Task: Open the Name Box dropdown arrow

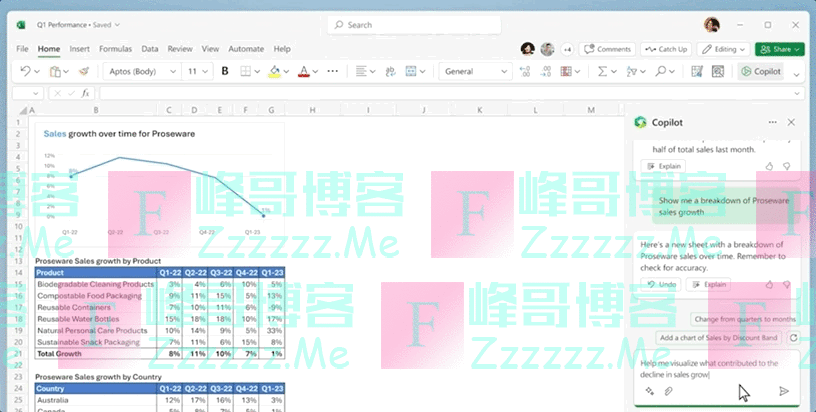Action: [x=35, y=94]
